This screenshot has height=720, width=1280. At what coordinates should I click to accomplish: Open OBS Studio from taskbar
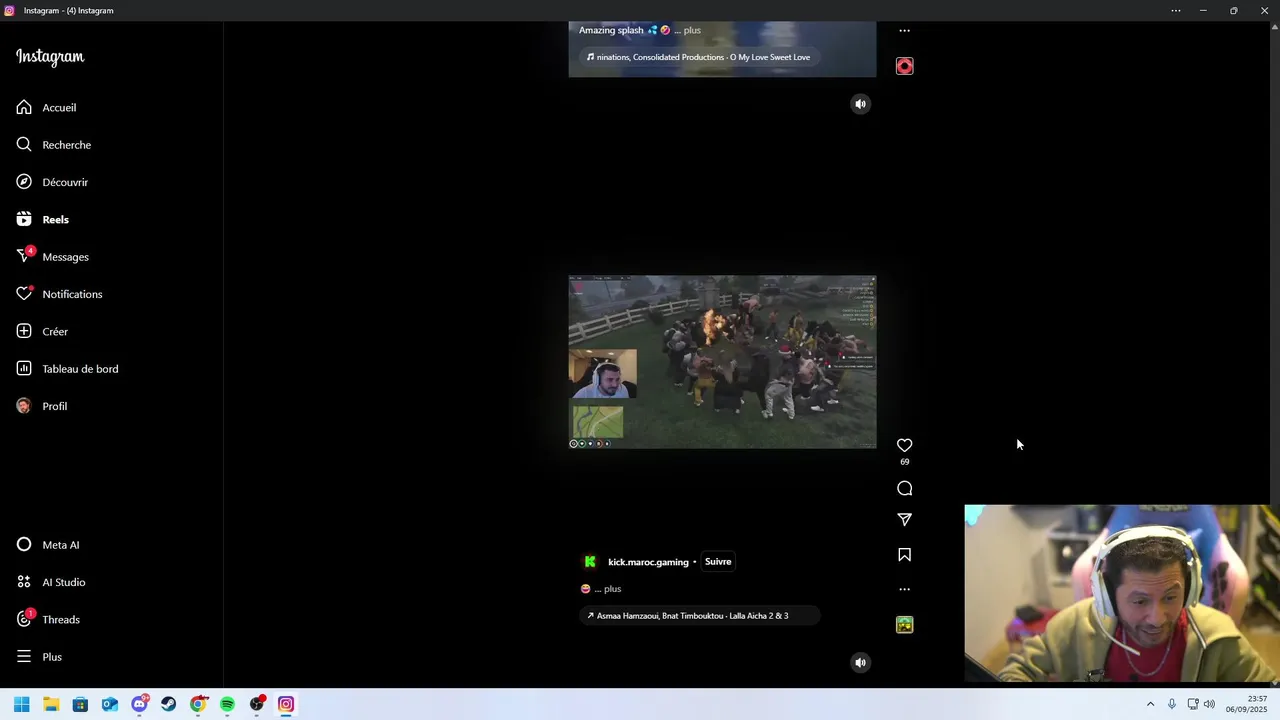[x=257, y=704]
